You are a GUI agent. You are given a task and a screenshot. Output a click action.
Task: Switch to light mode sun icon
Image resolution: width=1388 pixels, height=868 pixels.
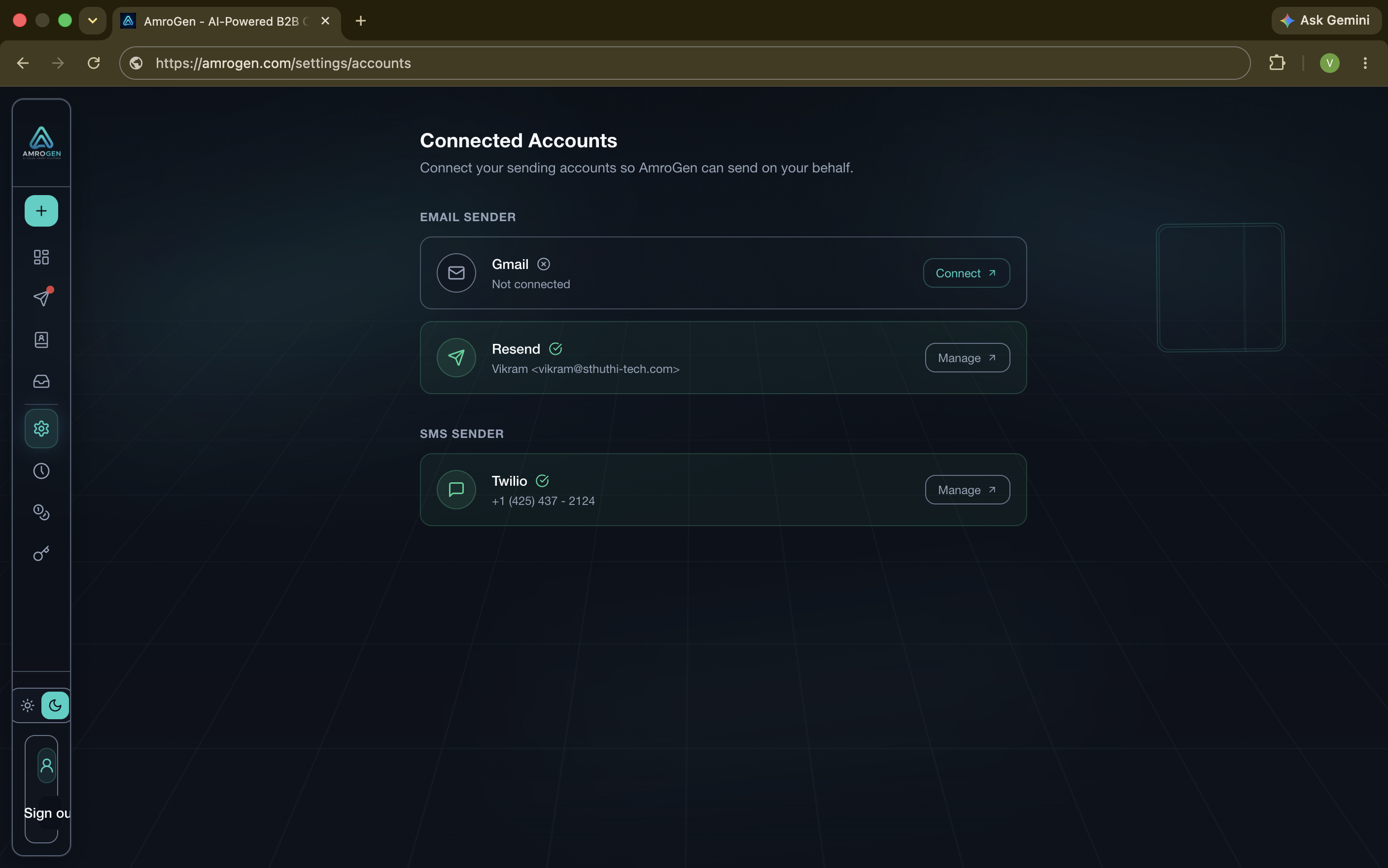[x=28, y=705]
